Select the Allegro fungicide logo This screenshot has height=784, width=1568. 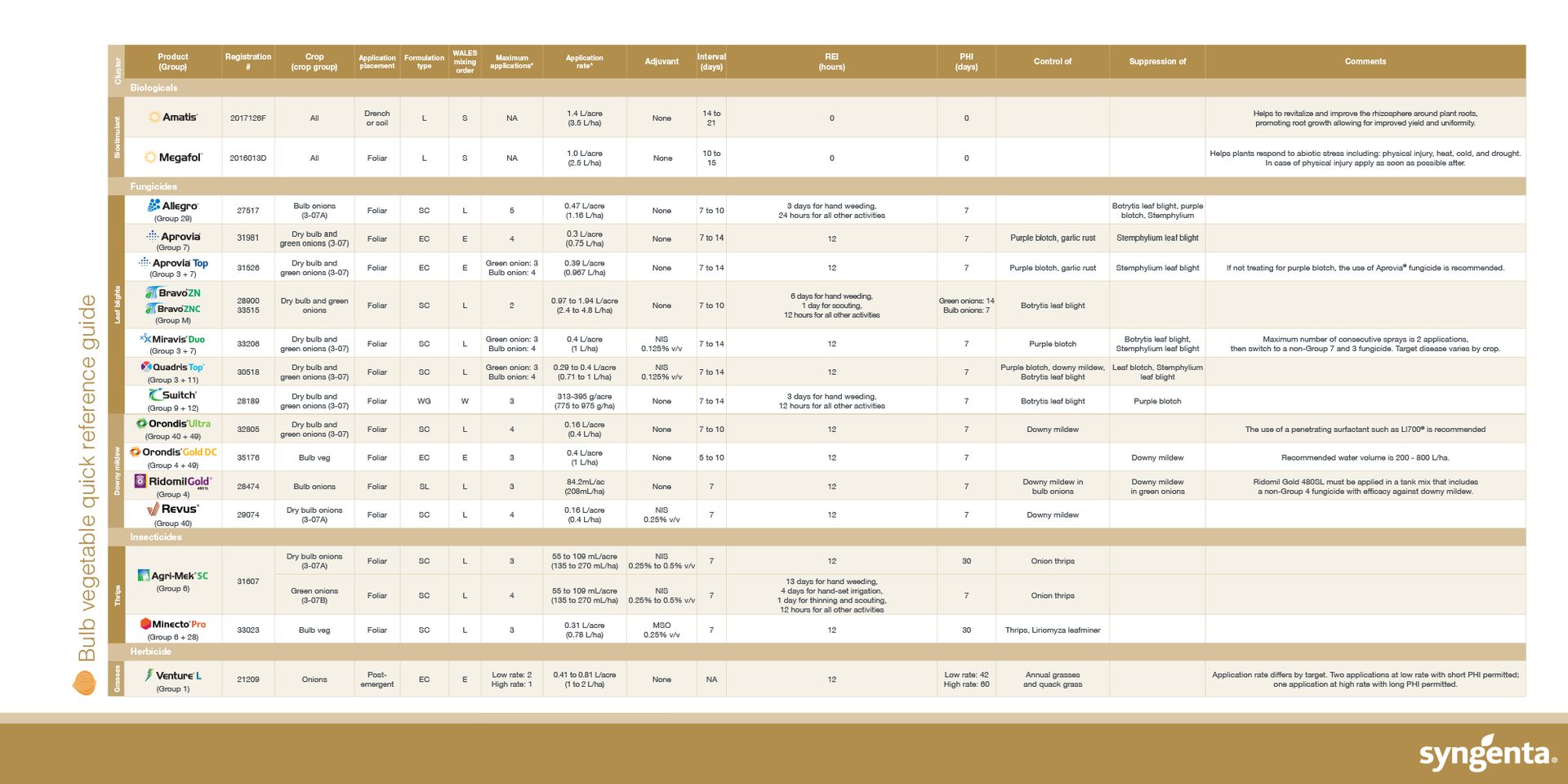(172, 206)
